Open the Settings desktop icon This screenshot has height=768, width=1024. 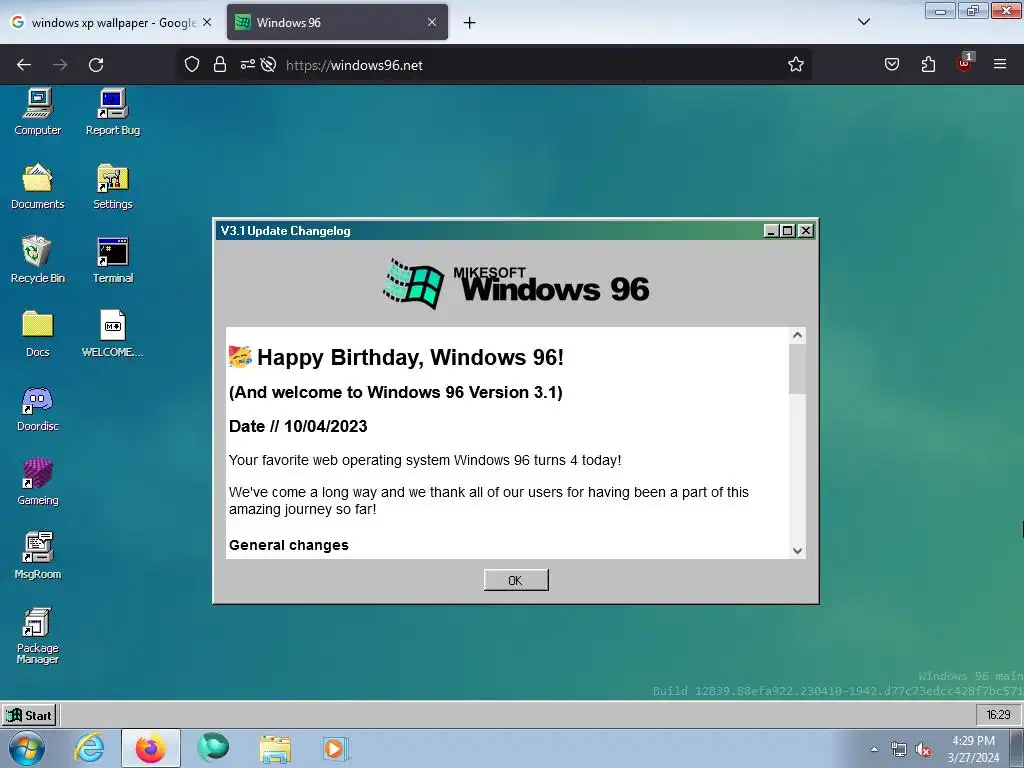point(113,186)
